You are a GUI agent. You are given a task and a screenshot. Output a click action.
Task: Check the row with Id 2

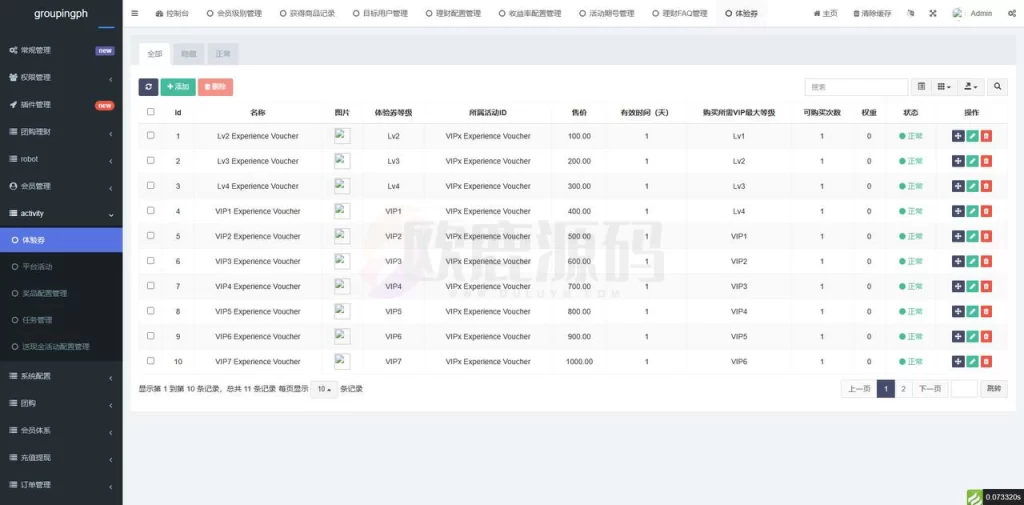coord(151,160)
